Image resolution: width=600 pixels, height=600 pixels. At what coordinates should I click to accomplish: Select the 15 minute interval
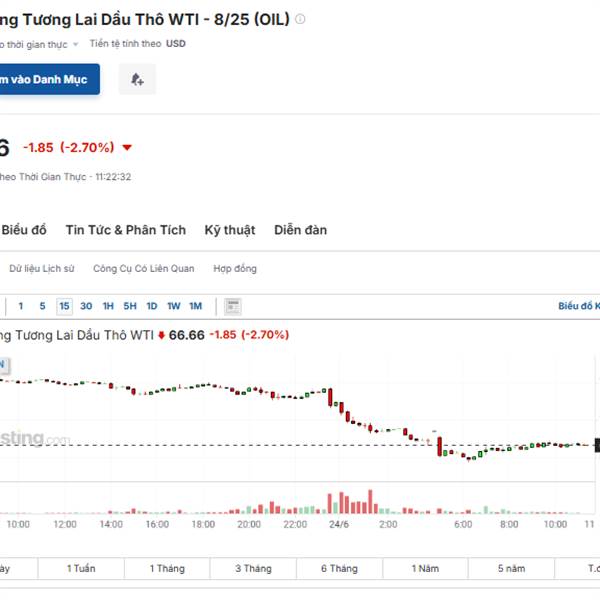(64, 306)
